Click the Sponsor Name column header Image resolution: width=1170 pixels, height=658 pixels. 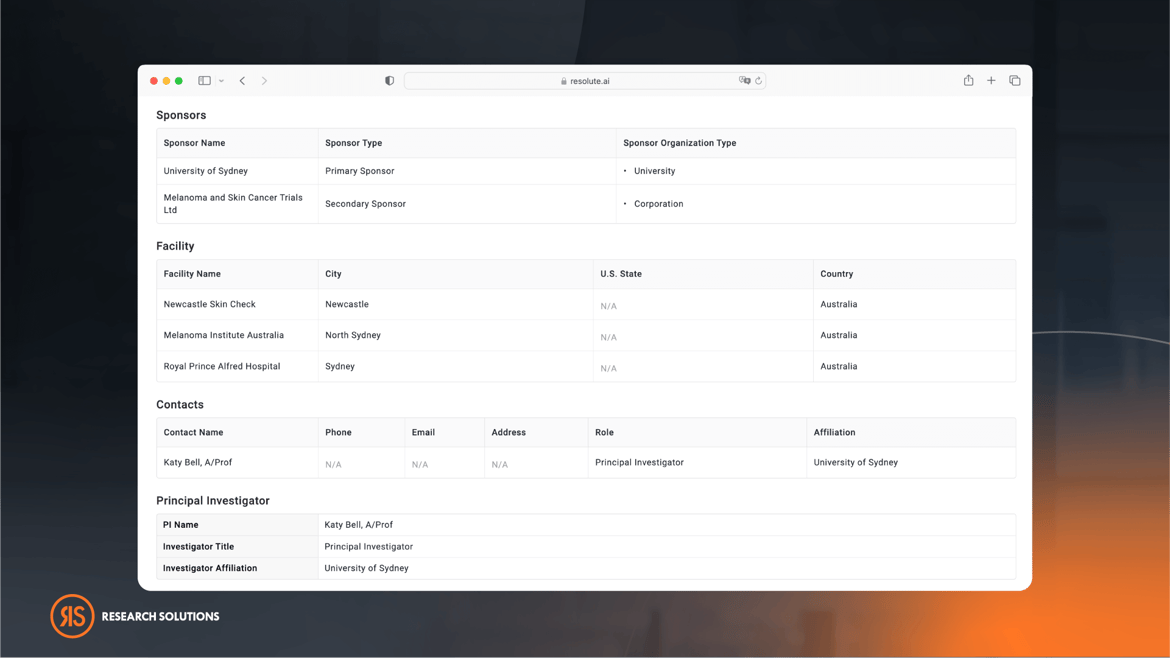click(x=194, y=143)
